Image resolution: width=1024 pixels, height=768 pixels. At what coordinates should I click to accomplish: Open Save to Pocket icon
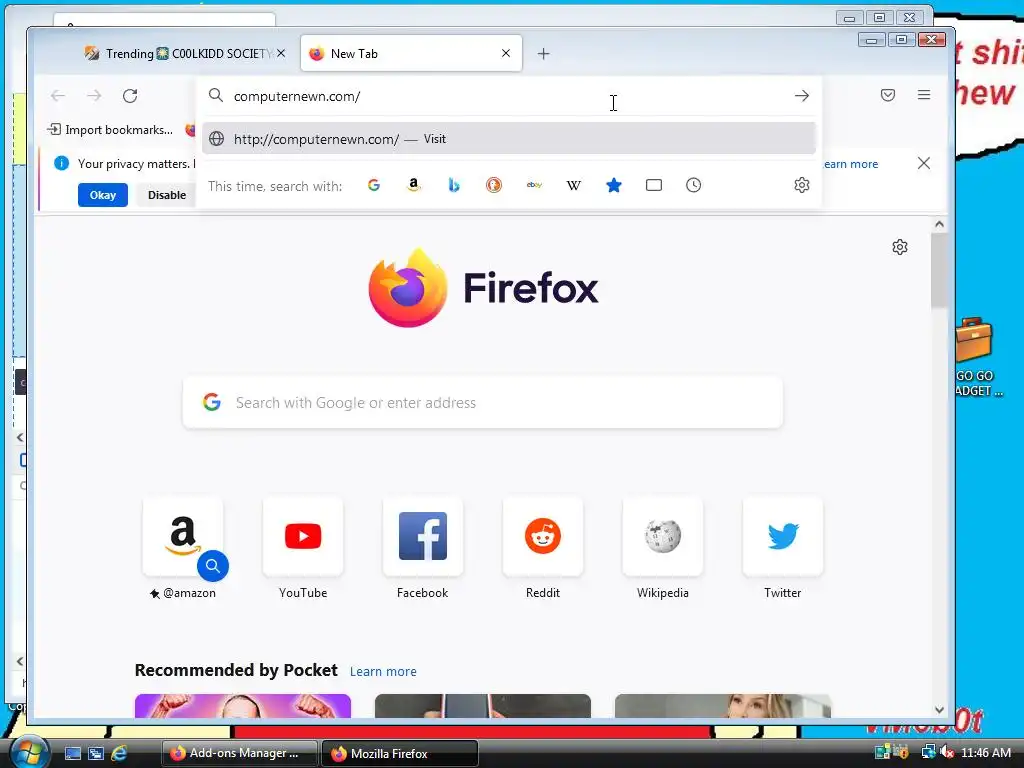888,95
